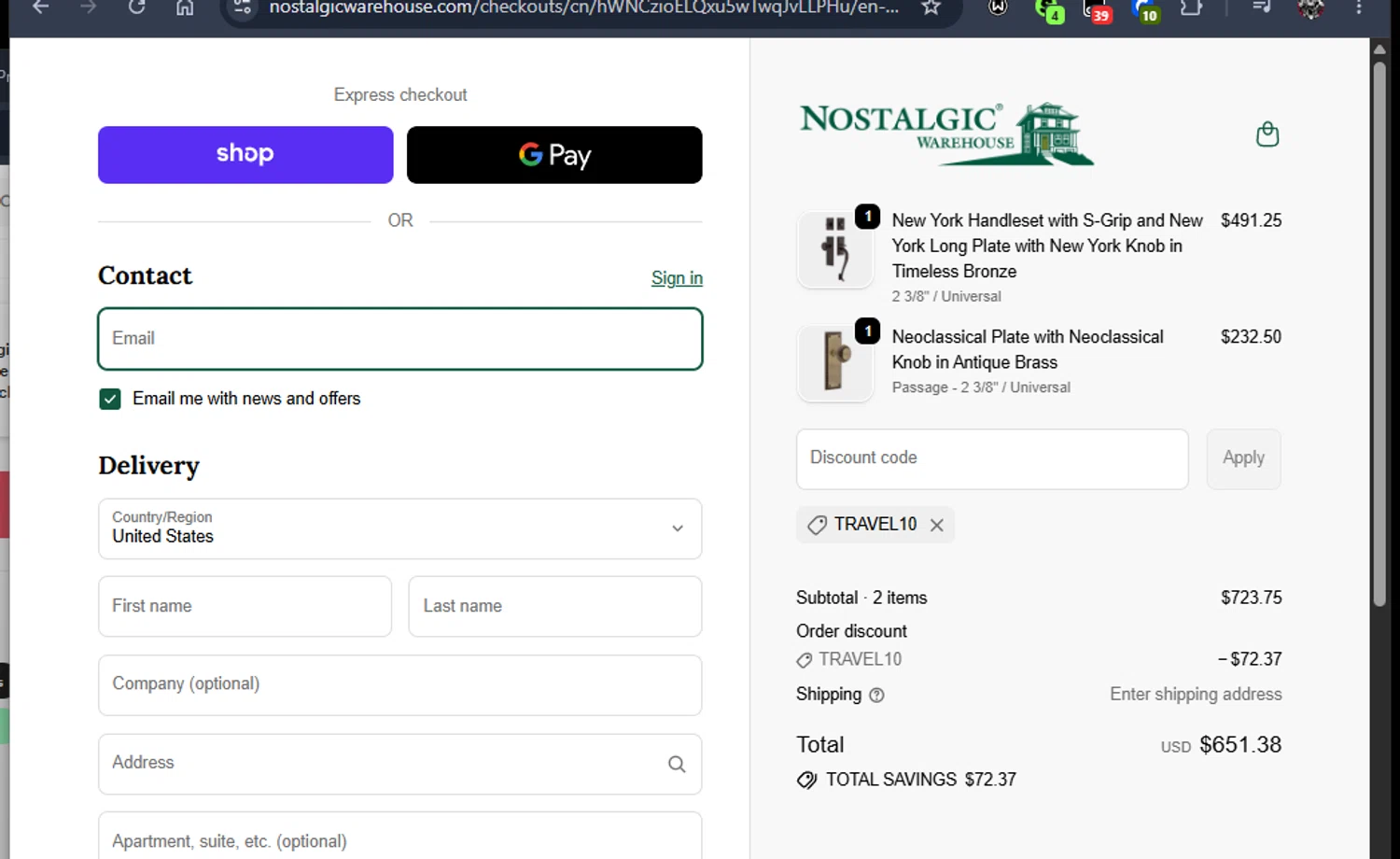Click the $232.50 price text
The height and width of the screenshot is (859, 1400).
pyautogui.click(x=1251, y=336)
